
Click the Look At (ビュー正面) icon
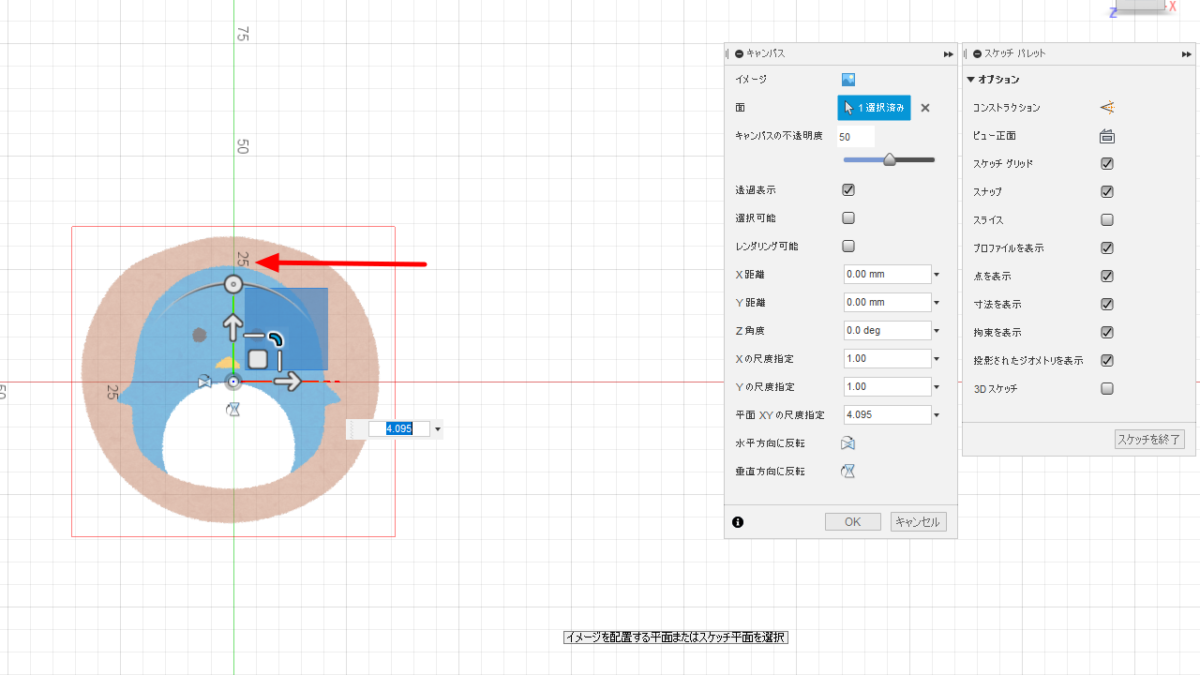click(x=1107, y=136)
